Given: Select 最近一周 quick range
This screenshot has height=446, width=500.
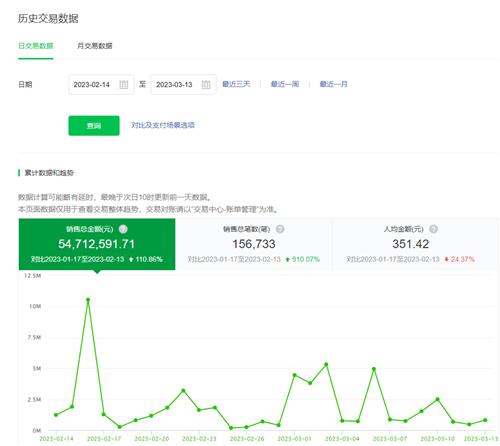Looking at the screenshot, I should coord(285,84).
